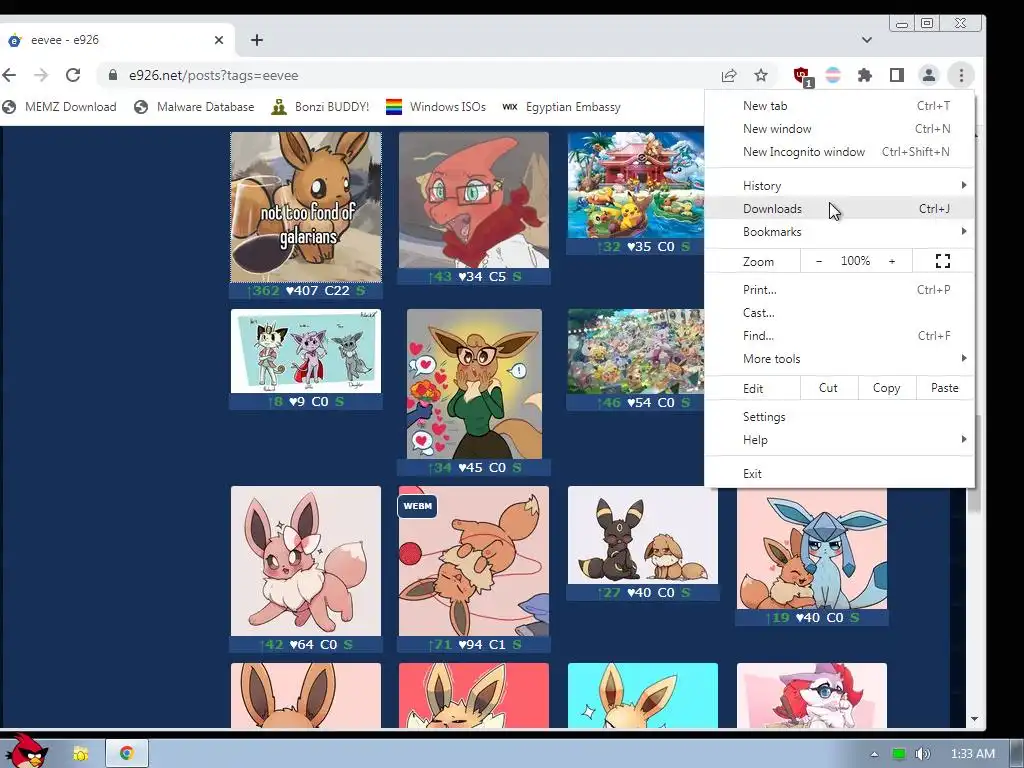Click the striped flag extension icon

point(833,75)
